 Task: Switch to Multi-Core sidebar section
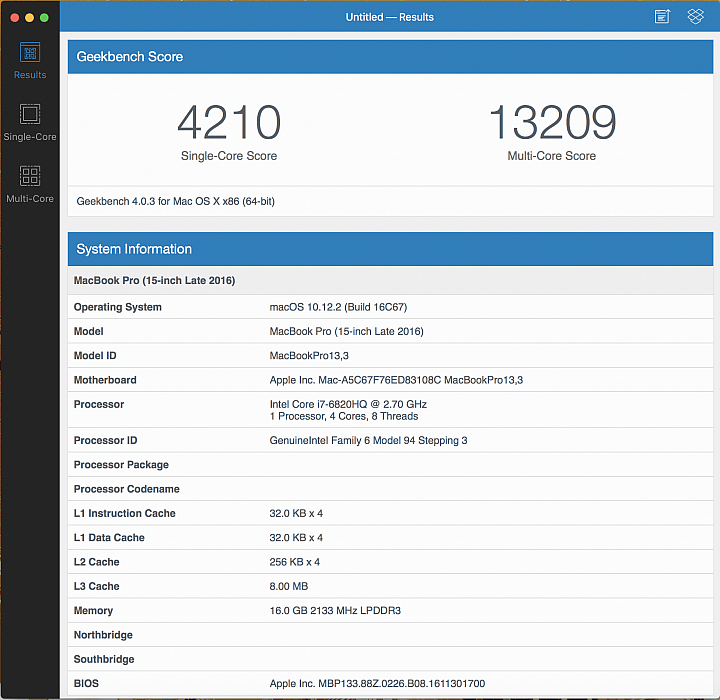coord(30,184)
